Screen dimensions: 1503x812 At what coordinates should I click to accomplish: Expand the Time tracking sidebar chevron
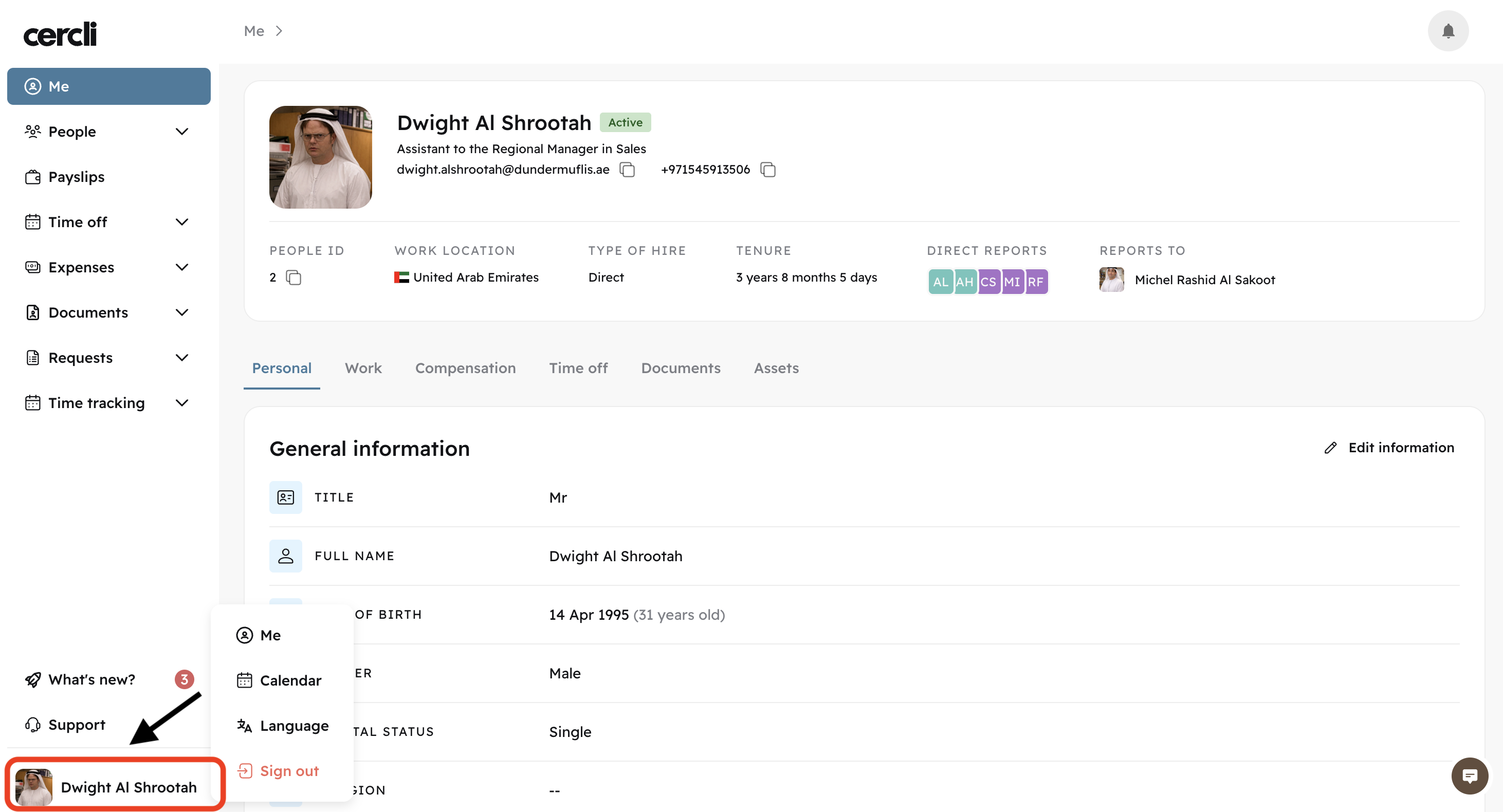point(182,403)
